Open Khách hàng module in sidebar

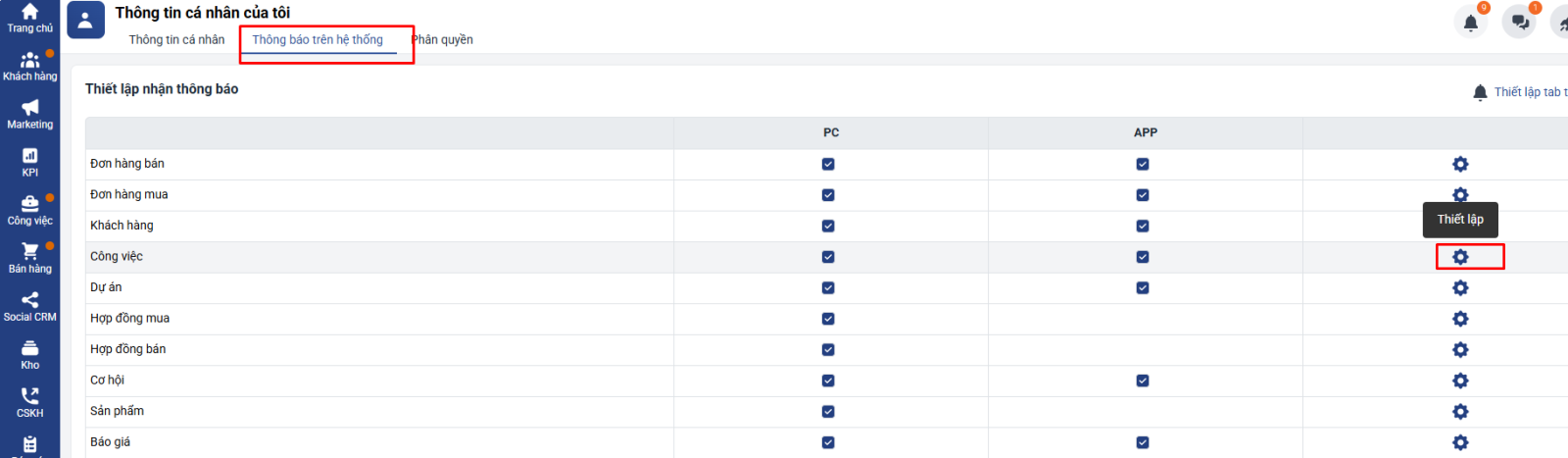[29, 66]
